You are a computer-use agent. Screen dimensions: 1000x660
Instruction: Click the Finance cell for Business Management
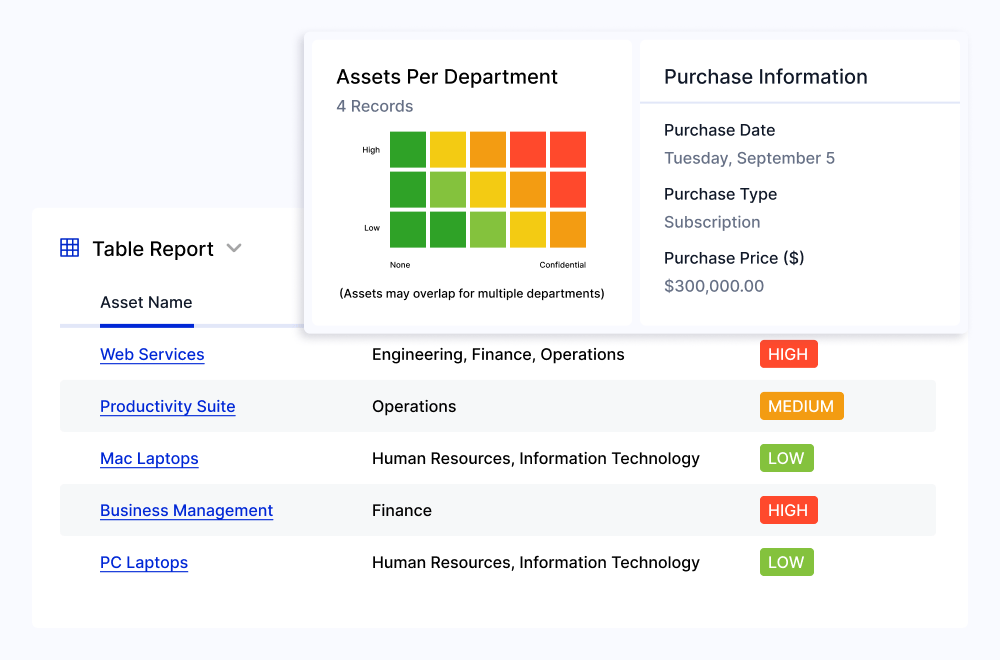click(x=402, y=510)
